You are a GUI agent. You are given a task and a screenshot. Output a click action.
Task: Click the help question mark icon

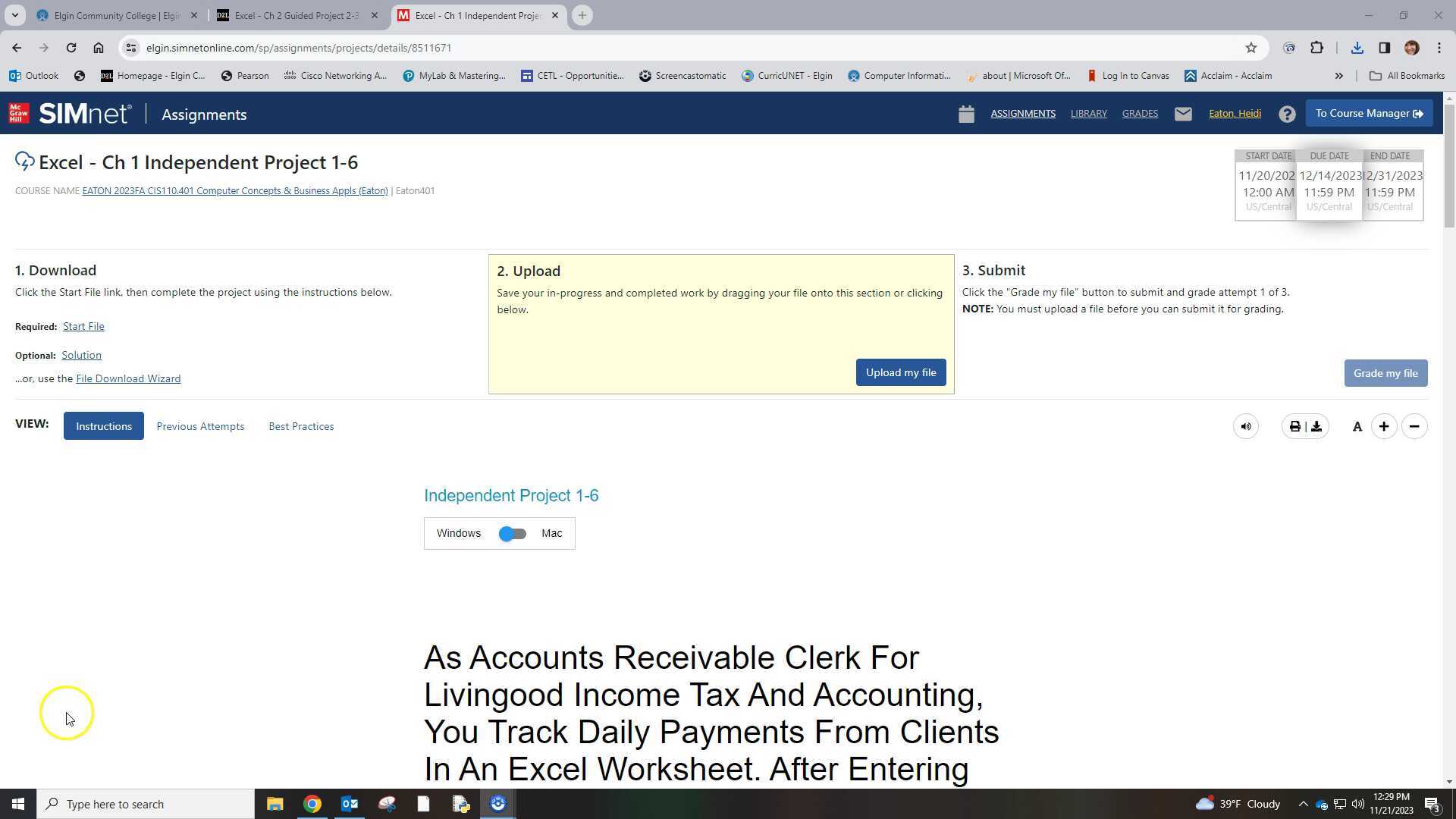click(1287, 114)
